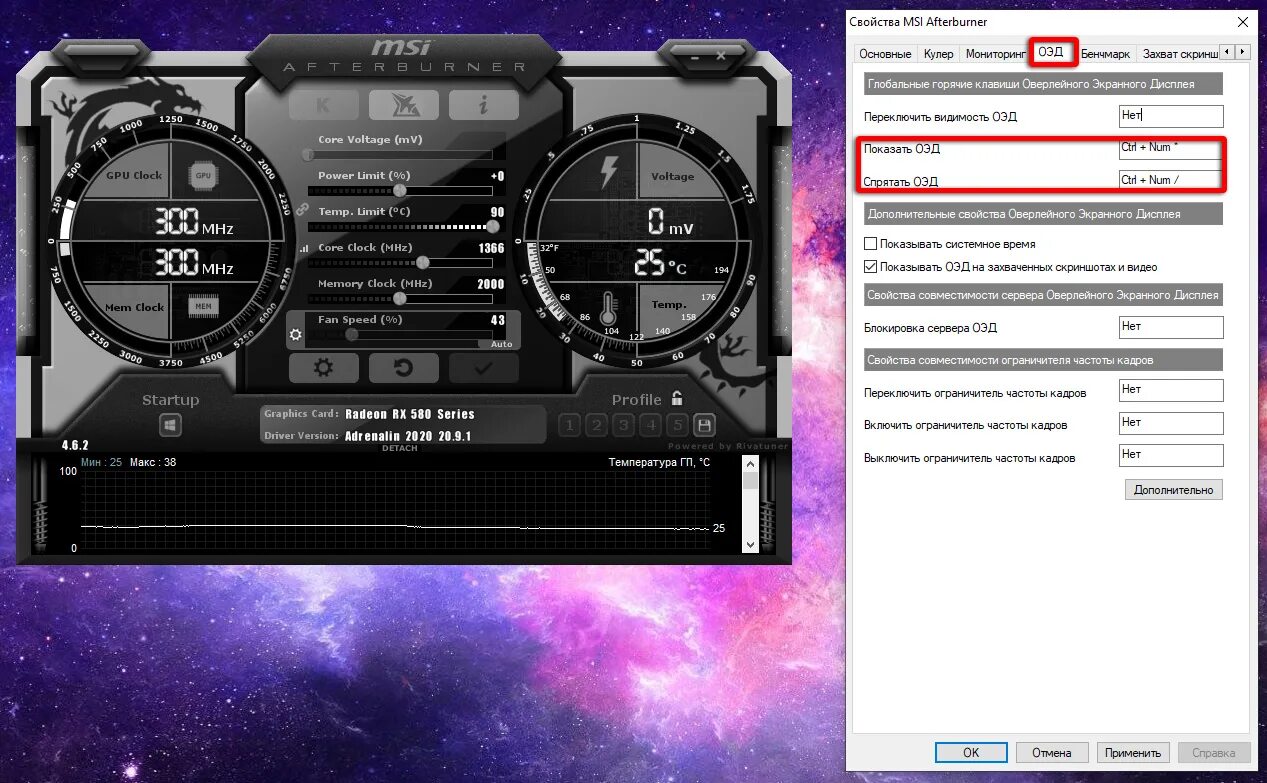Open Afterburner settings gear button
The image size is (1267, 783).
(x=324, y=368)
